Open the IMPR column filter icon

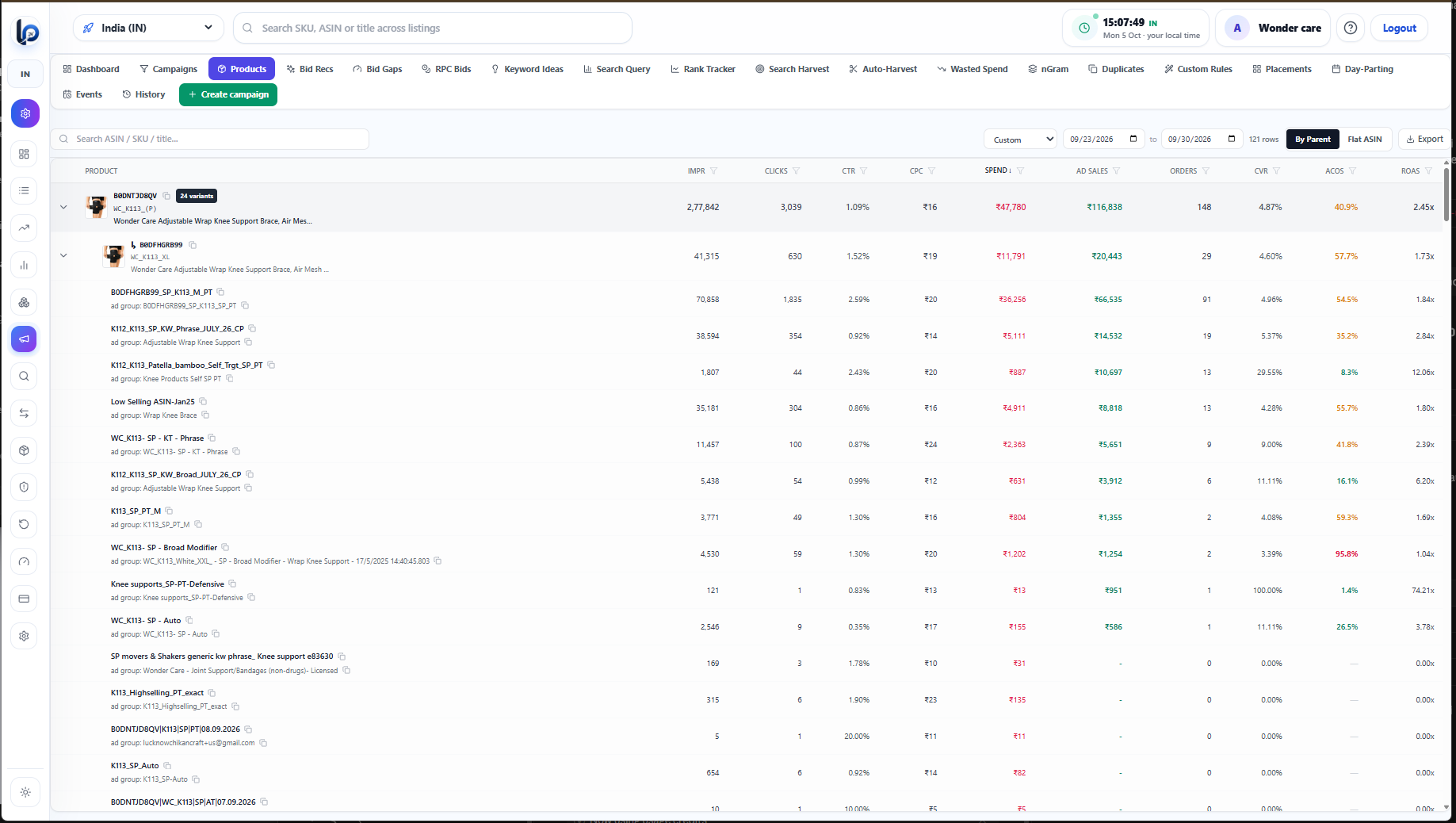pyautogui.click(x=713, y=170)
